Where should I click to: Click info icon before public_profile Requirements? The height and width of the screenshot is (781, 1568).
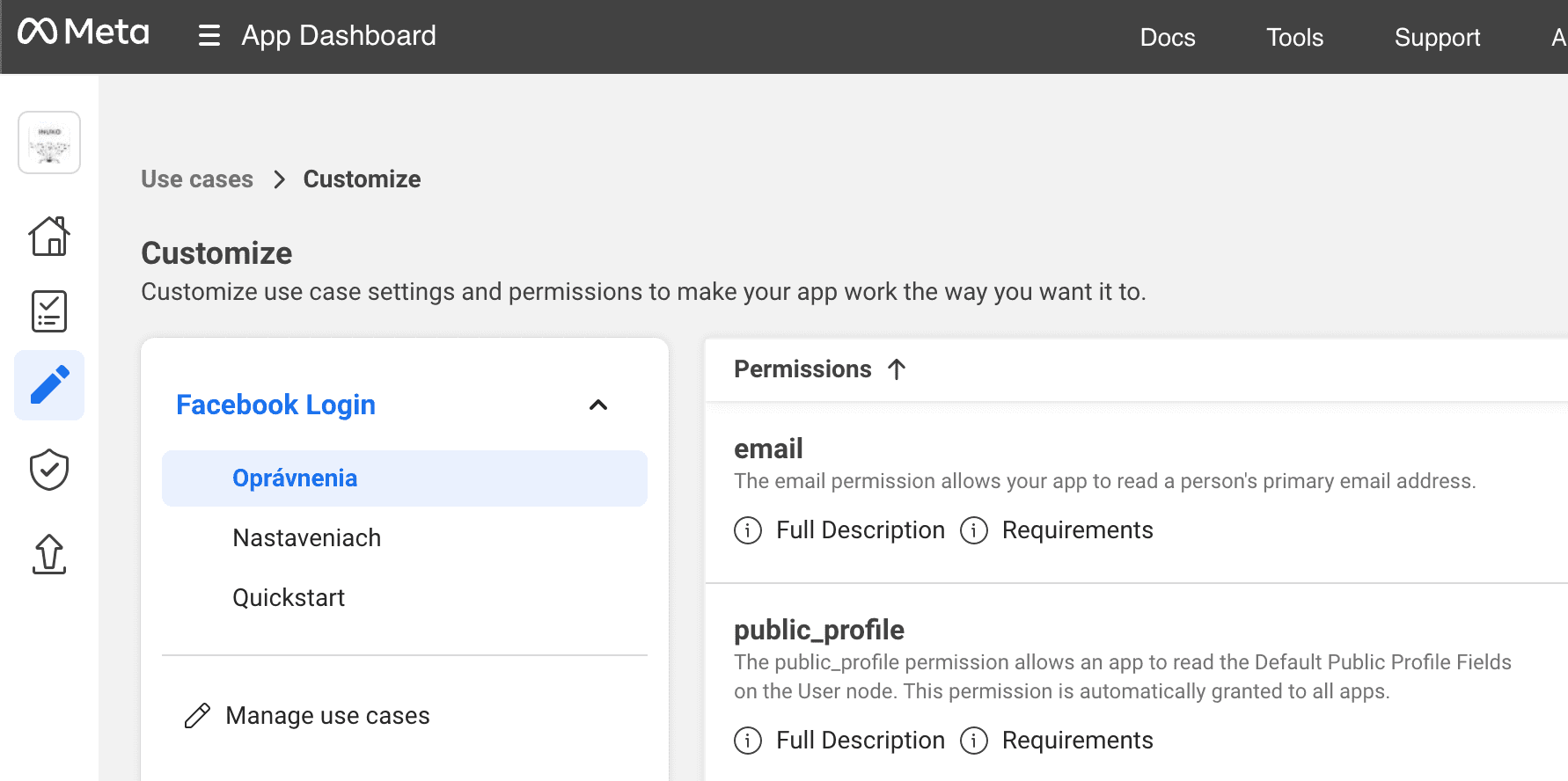(974, 741)
